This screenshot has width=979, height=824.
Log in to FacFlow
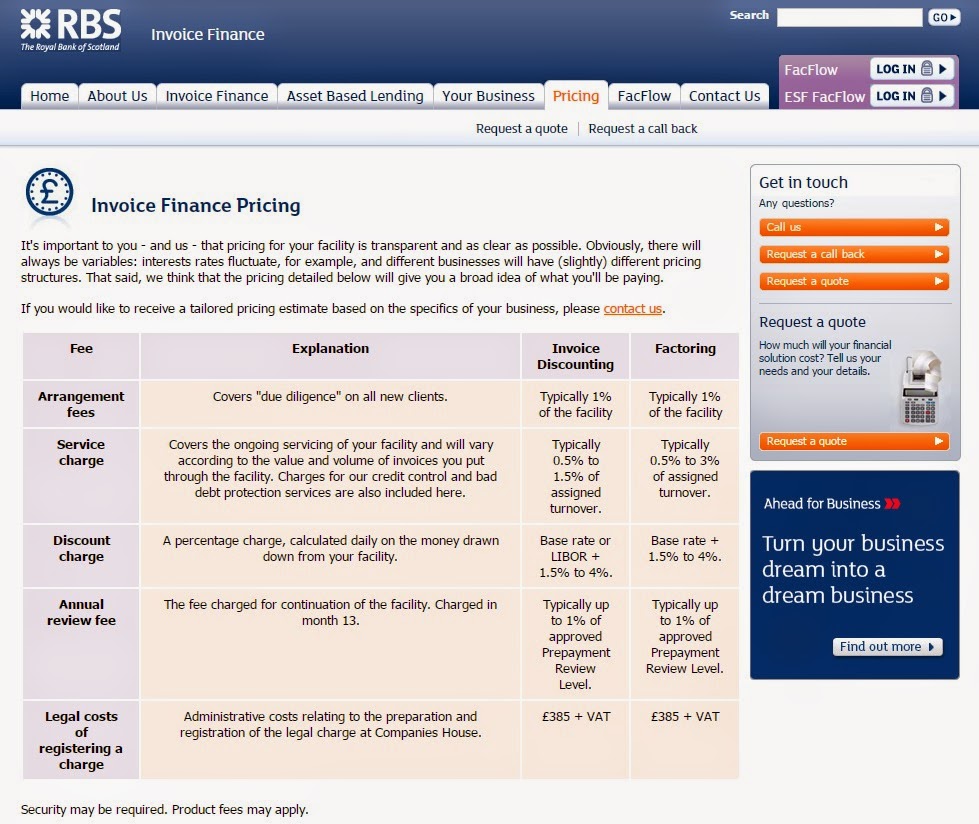912,69
